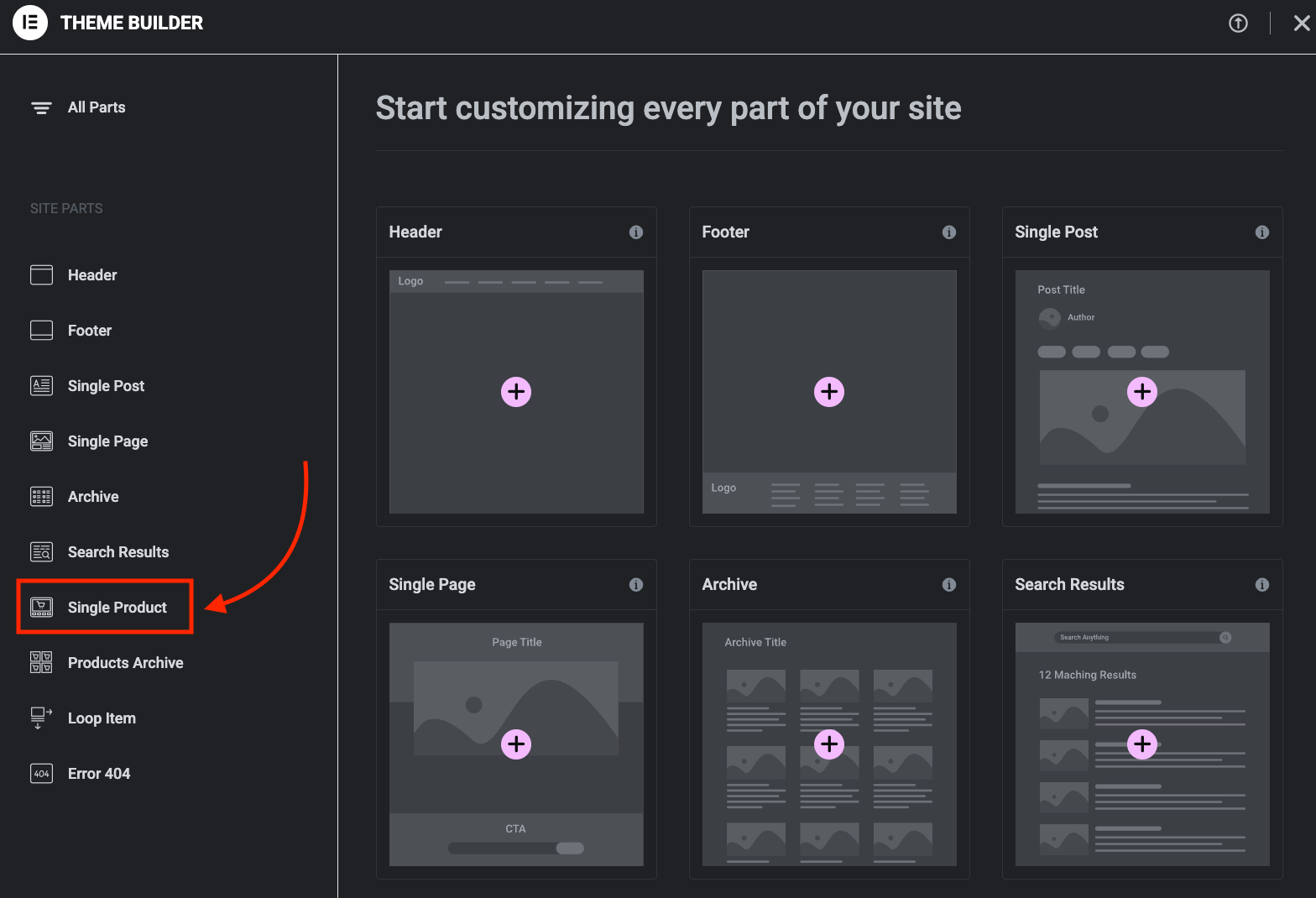
Task: Click the Archive card title
Action: click(729, 585)
